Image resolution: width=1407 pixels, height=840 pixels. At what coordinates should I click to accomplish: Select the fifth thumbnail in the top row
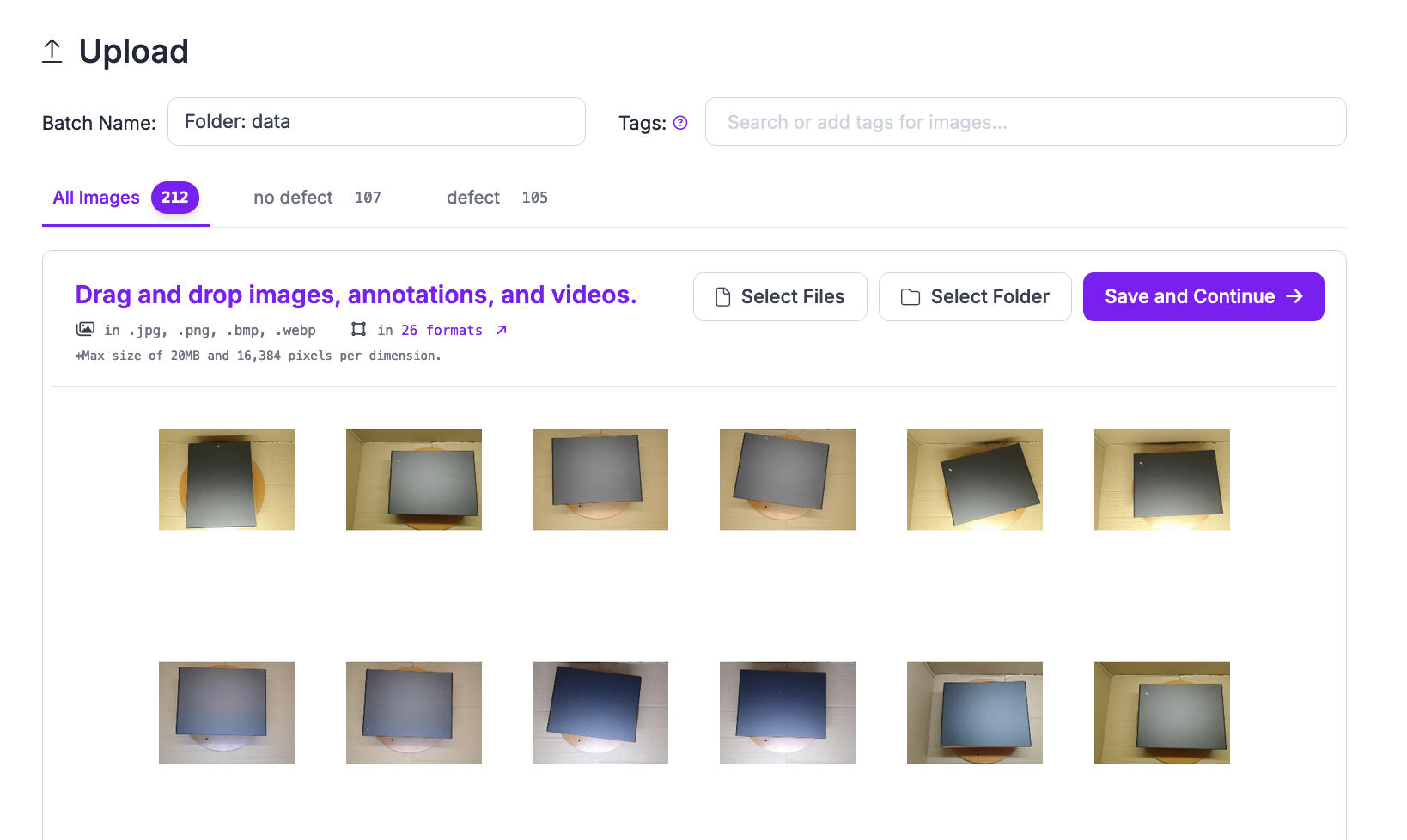tap(975, 480)
